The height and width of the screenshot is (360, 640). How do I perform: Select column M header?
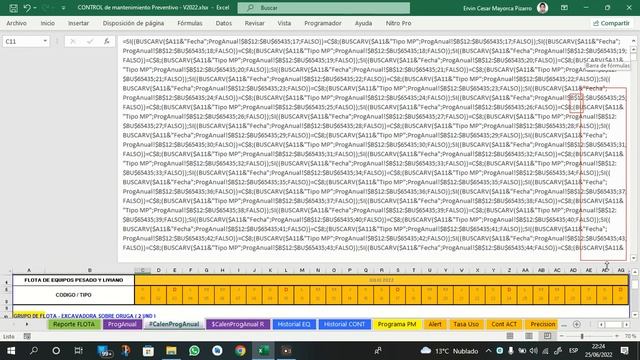(302, 270)
